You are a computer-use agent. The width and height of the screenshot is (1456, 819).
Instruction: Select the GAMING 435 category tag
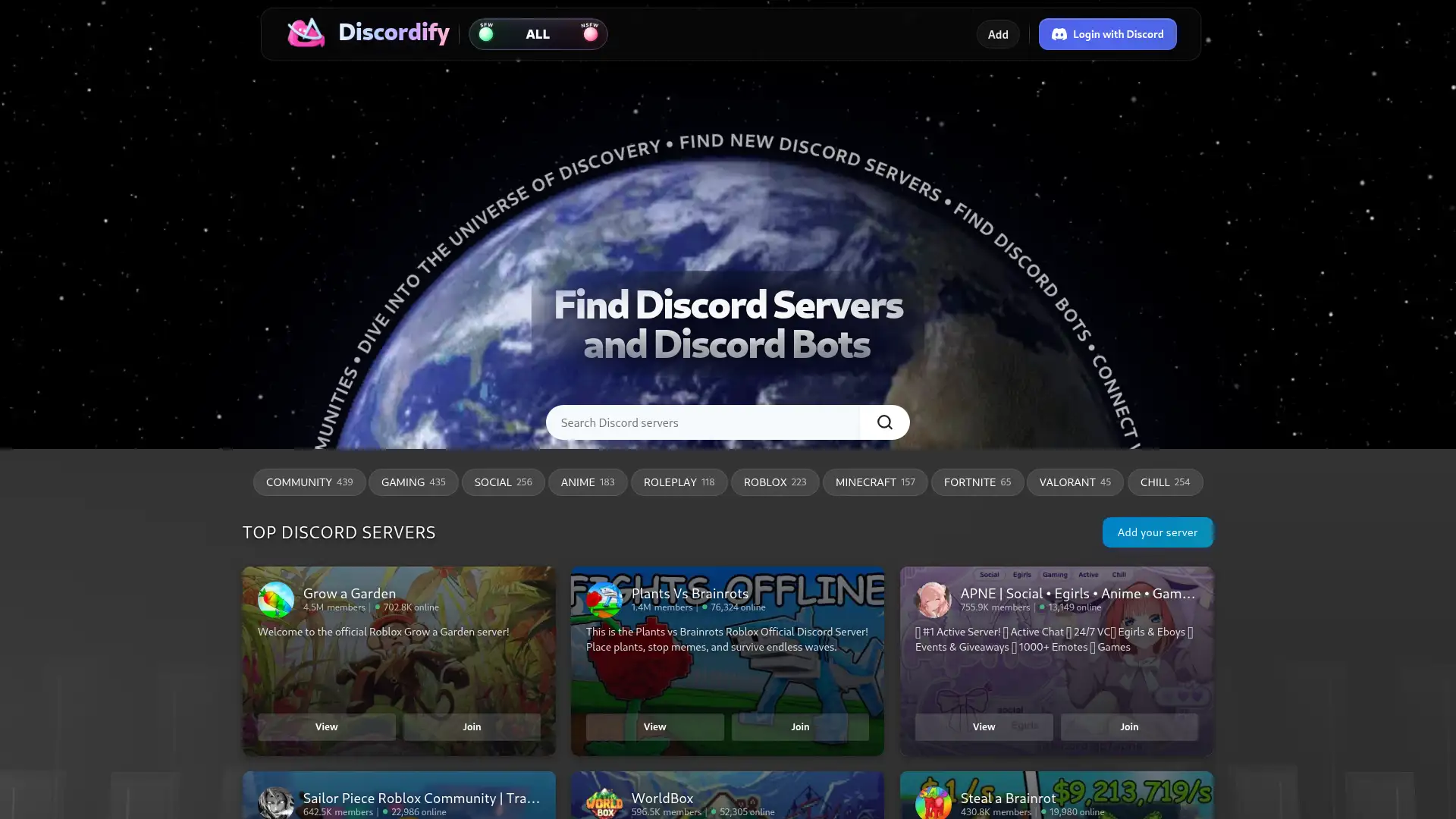pyautogui.click(x=413, y=482)
